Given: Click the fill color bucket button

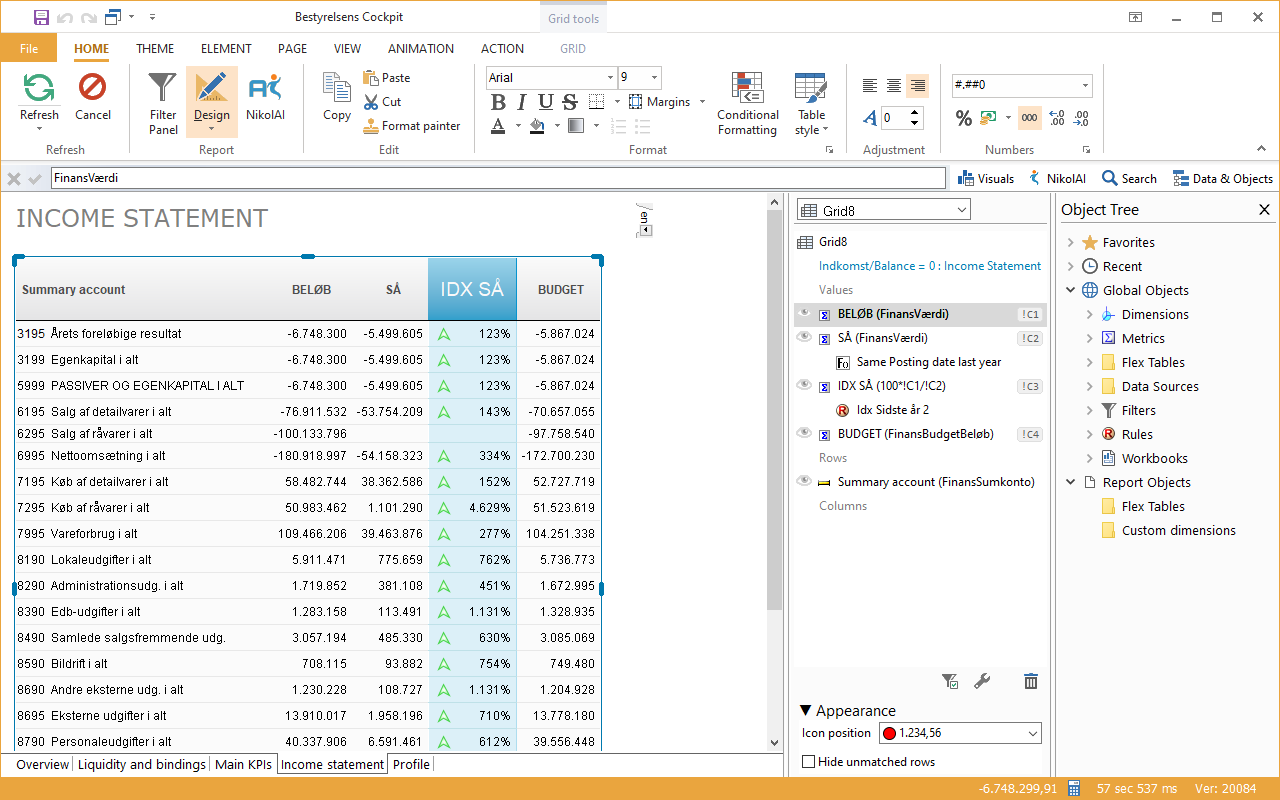Looking at the screenshot, I should (537, 126).
